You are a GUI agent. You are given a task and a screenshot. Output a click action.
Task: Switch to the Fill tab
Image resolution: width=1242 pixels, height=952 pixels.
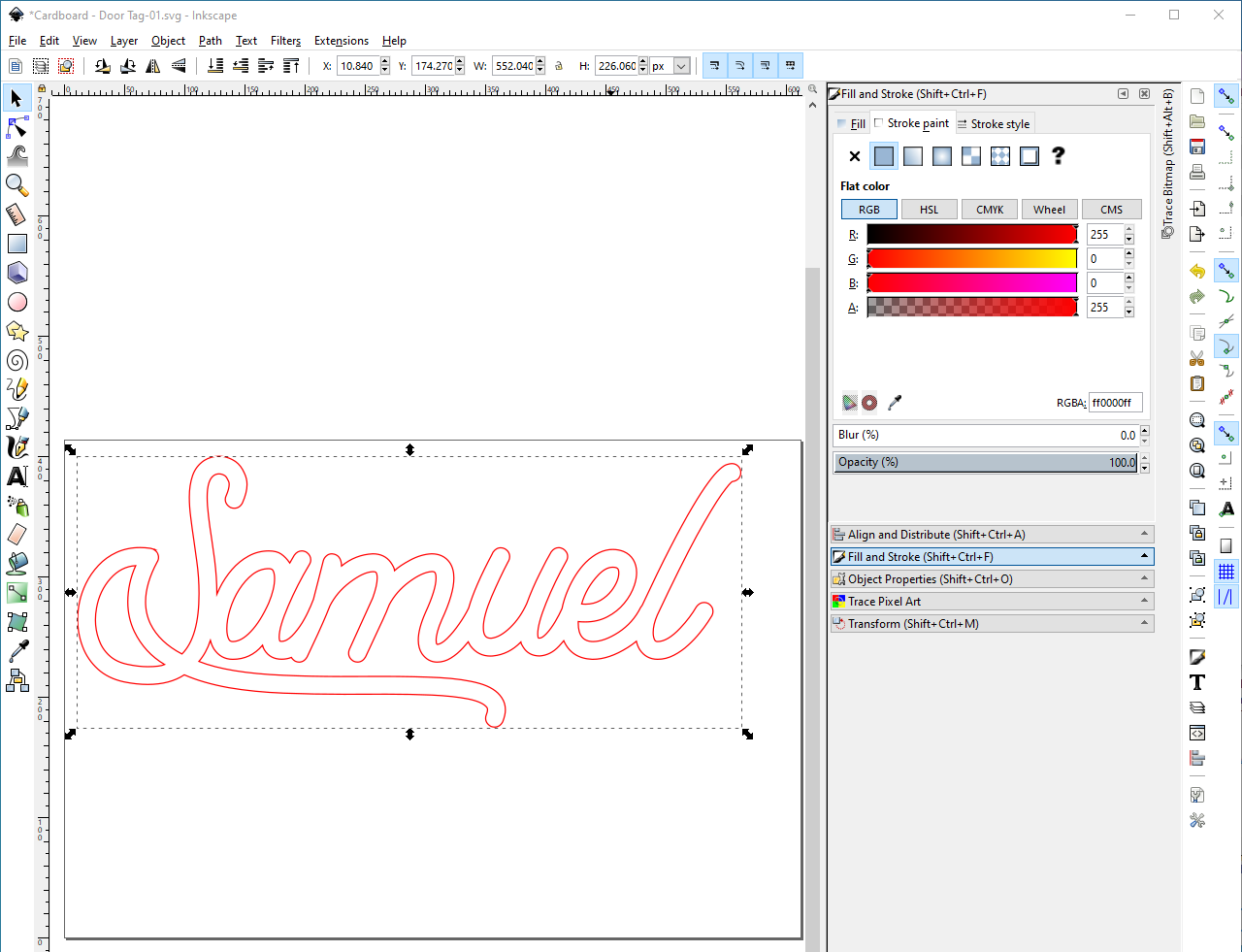(851, 123)
